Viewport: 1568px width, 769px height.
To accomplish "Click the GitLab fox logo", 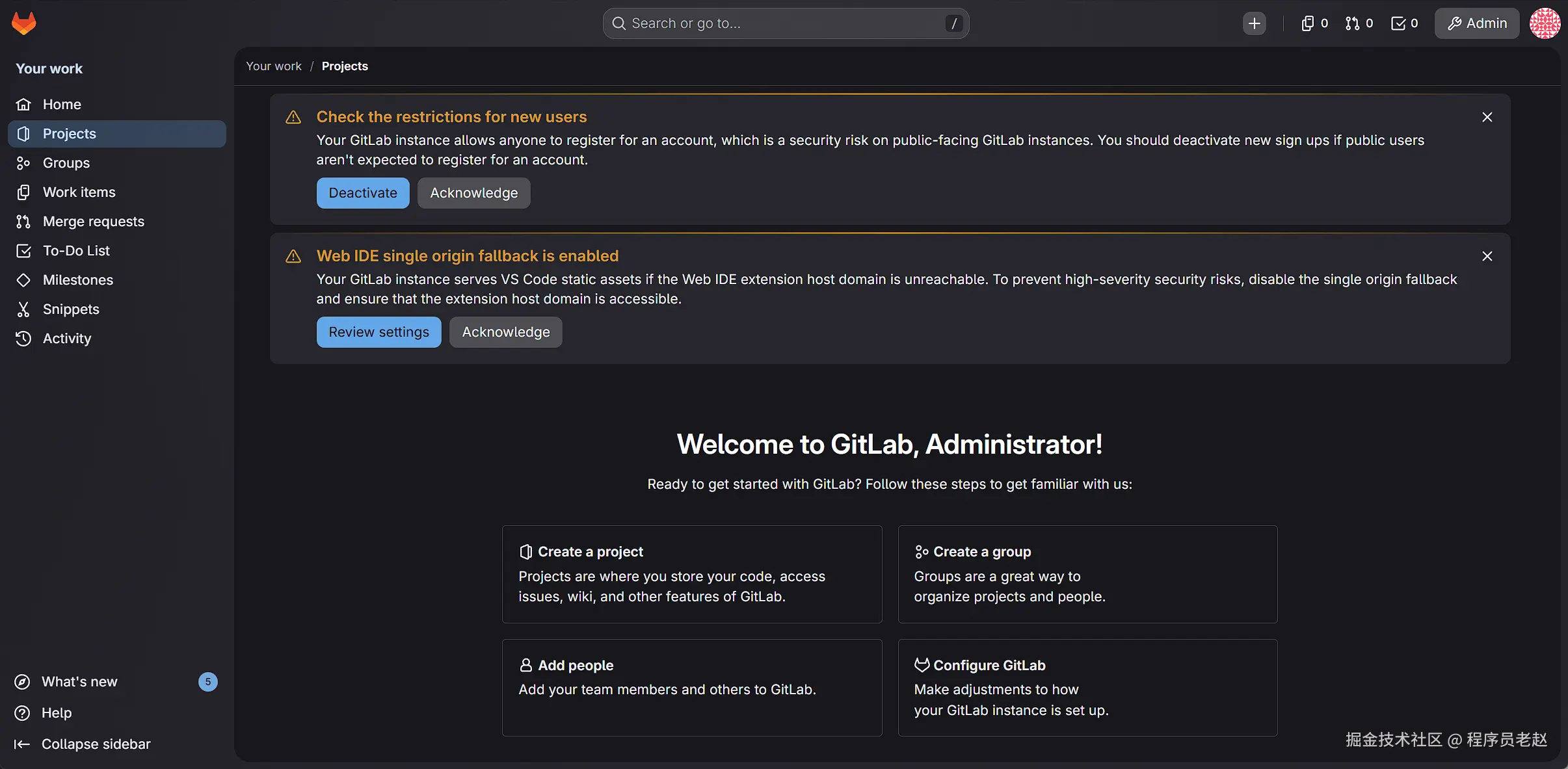I will point(24,23).
